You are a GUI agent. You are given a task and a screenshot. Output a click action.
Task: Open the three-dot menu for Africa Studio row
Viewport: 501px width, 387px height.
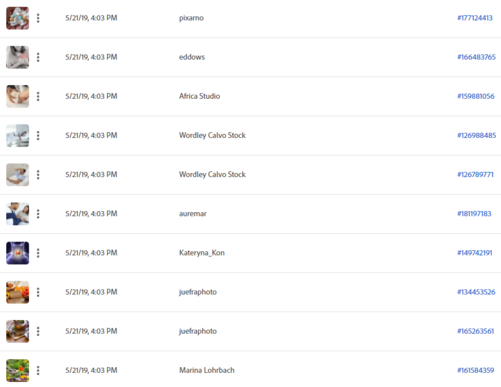(38, 96)
